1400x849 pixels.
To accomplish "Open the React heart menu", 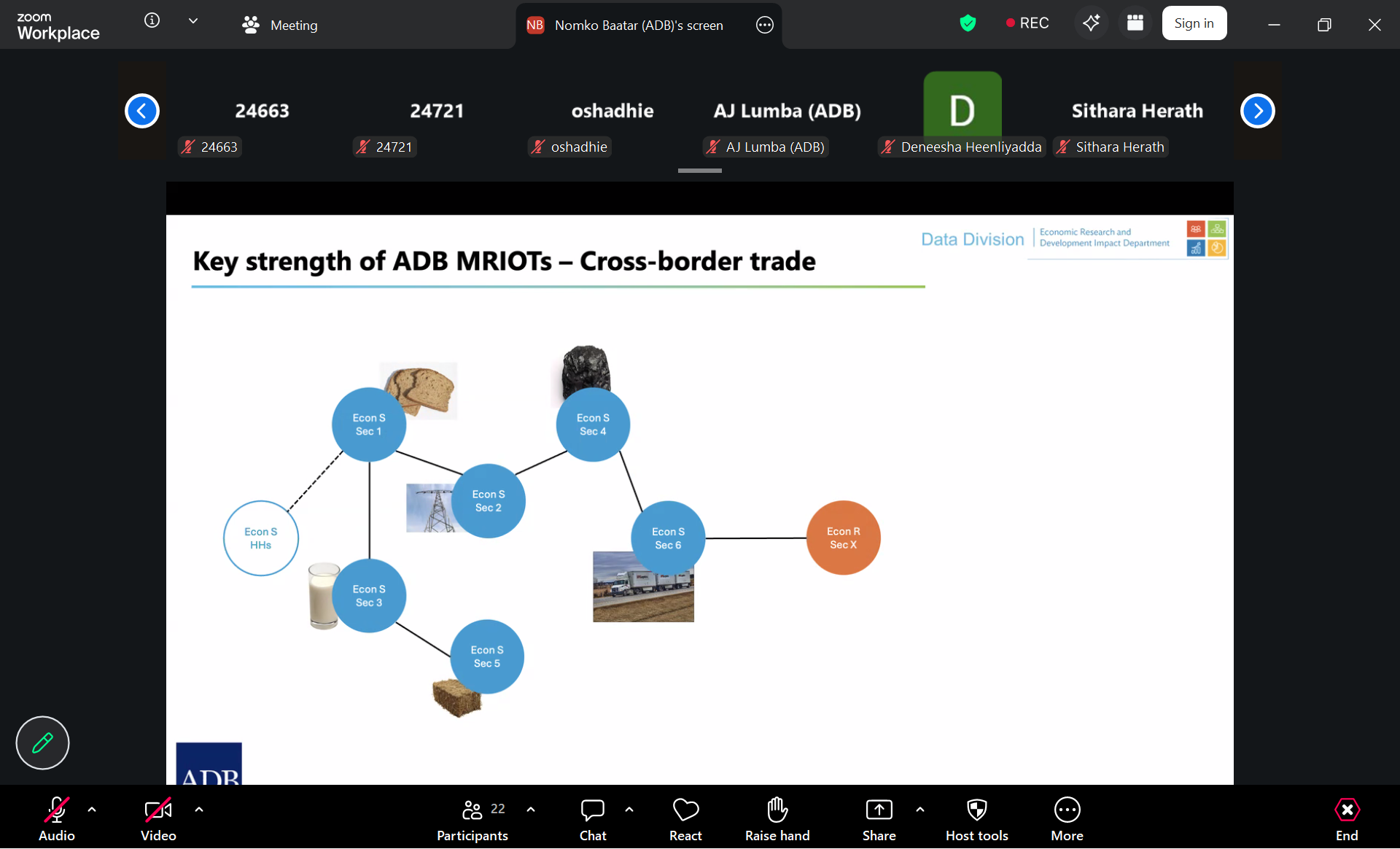I will click(685, 810).
